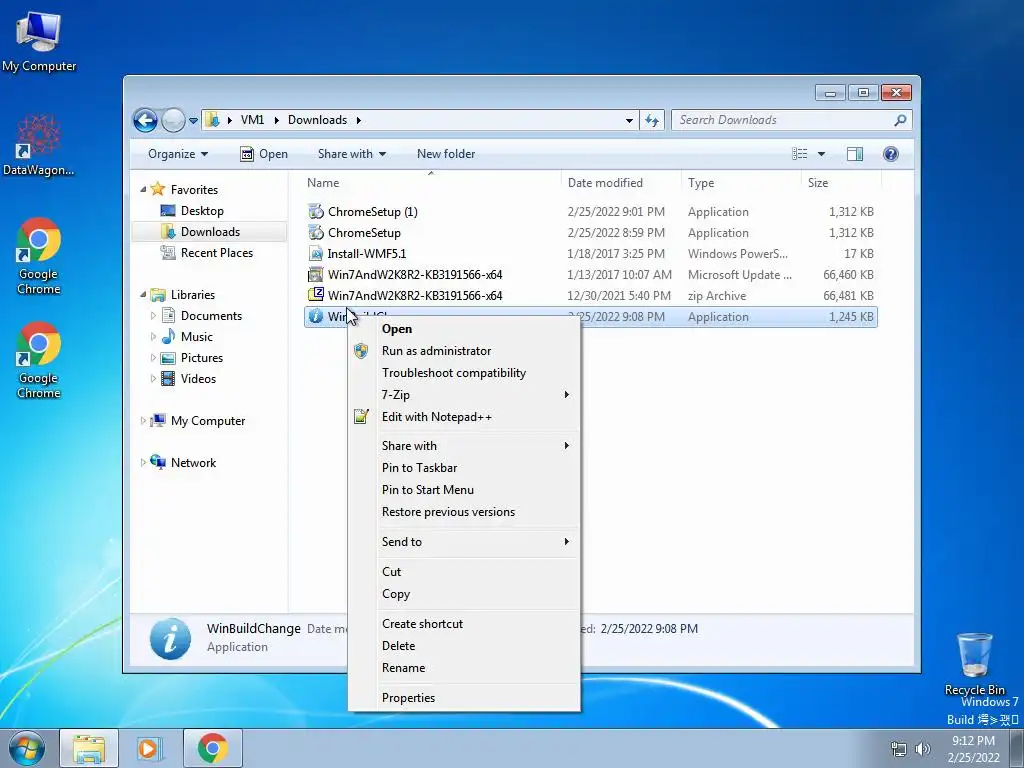Open the upper Google Chrome desktop shortcut
The image size is (1024, 768).
pos(39,256)
